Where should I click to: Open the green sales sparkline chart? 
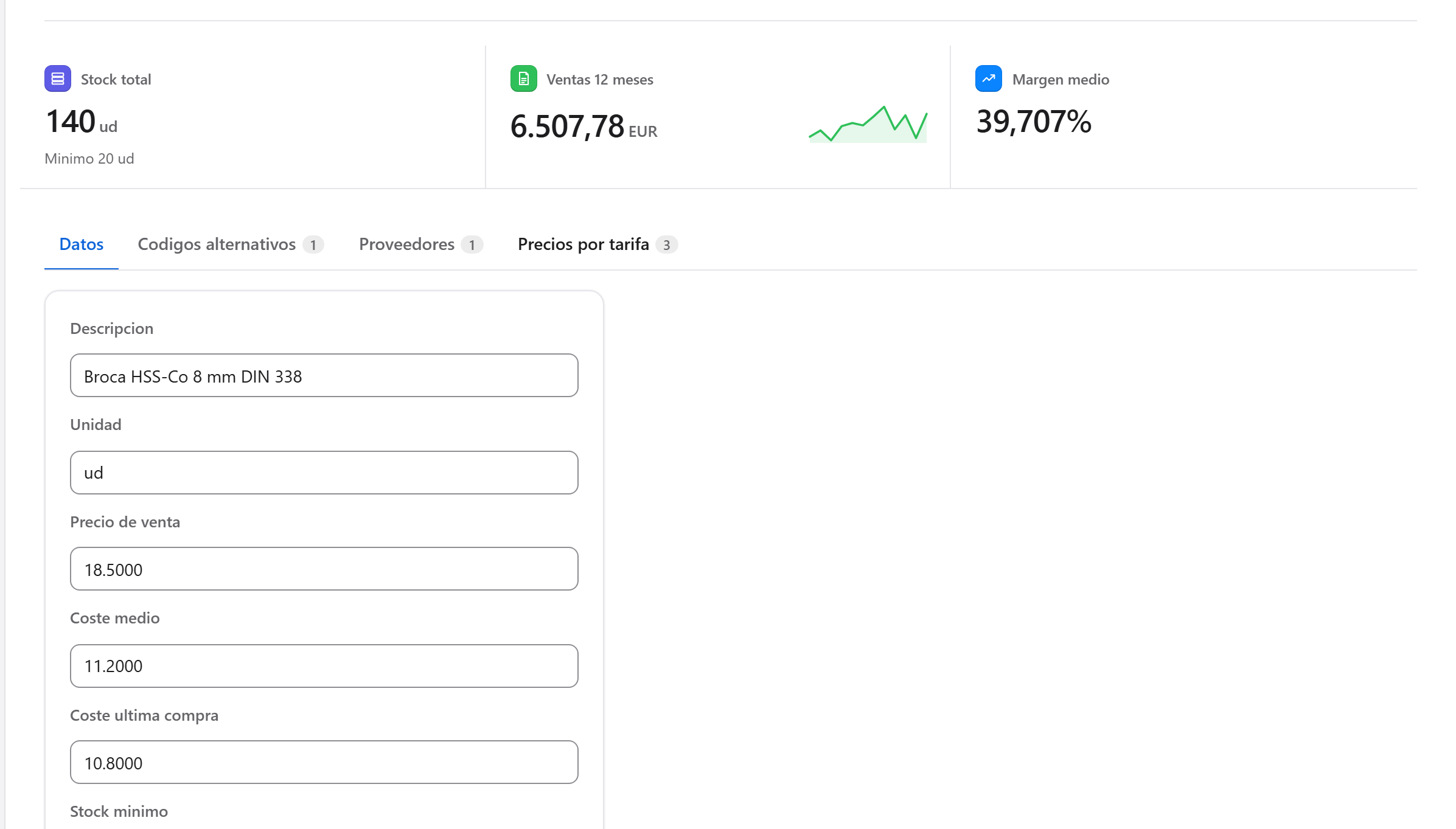point(868,124)
